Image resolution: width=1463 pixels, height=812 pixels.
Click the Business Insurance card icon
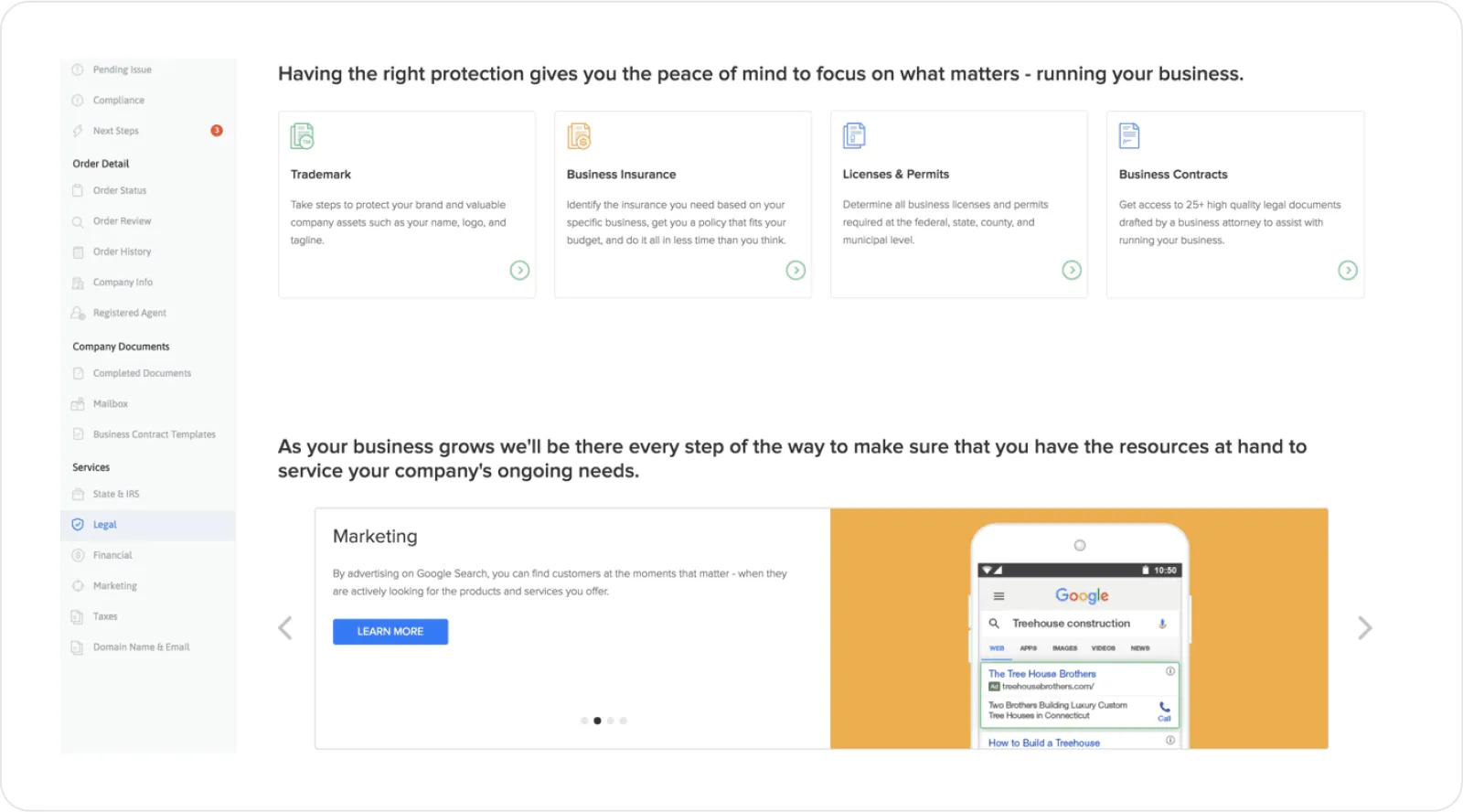[579, 136]
